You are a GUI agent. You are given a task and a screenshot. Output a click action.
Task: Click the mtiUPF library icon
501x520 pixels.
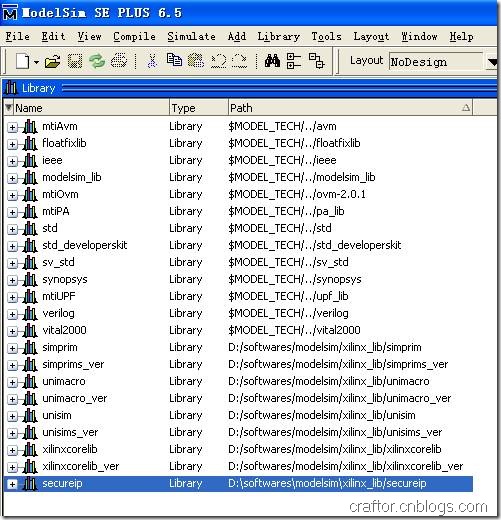(x=30, y=296)
